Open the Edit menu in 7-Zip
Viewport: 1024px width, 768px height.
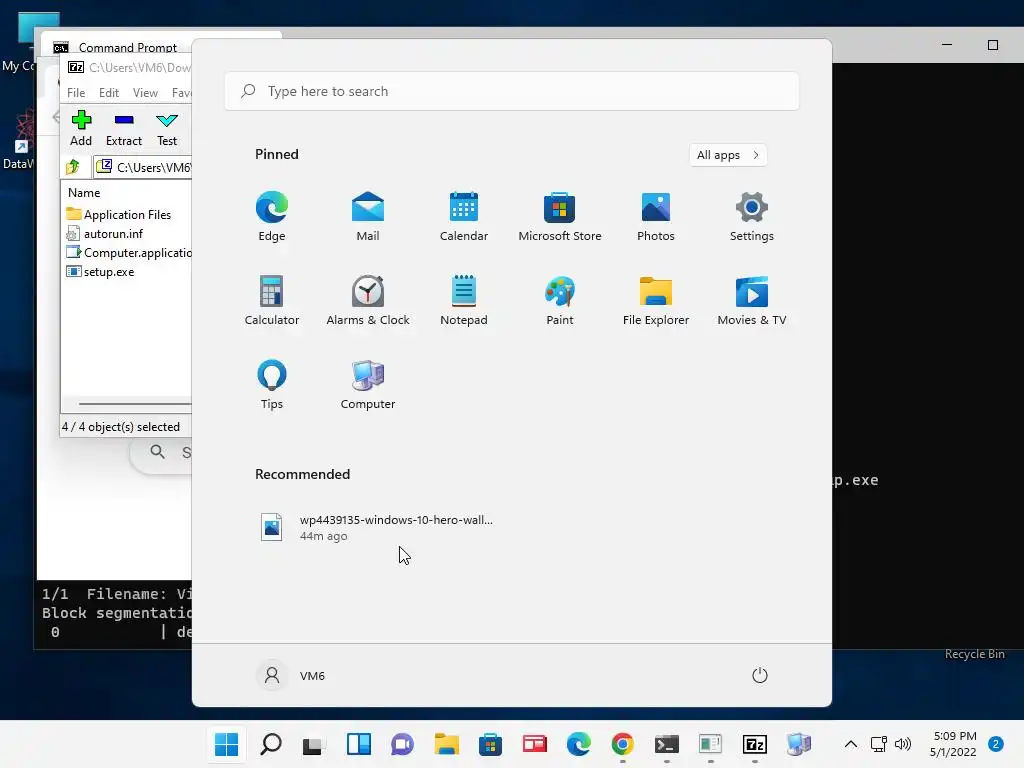108,93
